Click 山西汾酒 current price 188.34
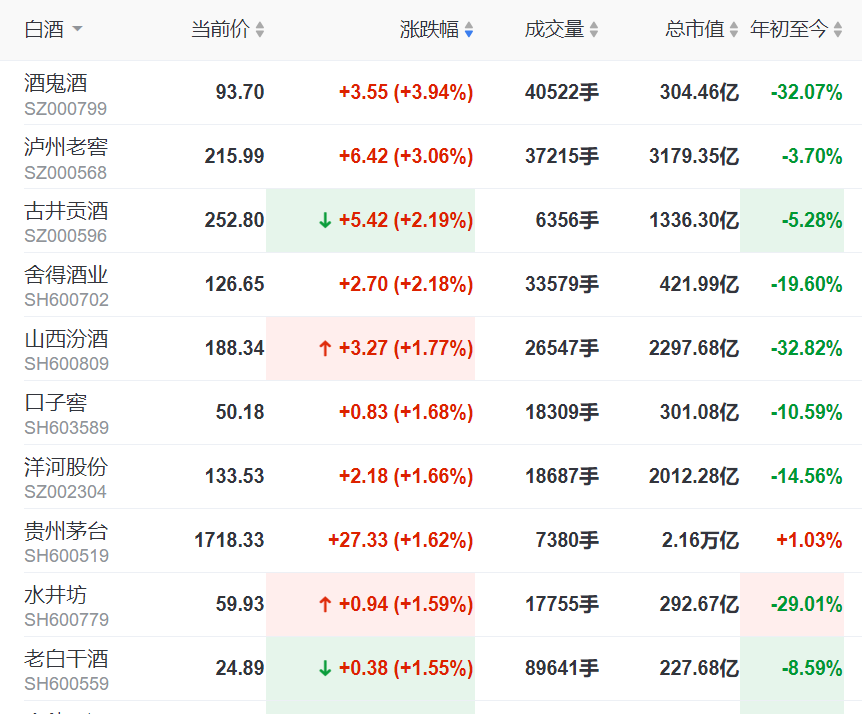862x714 pixels. (235, 348)
